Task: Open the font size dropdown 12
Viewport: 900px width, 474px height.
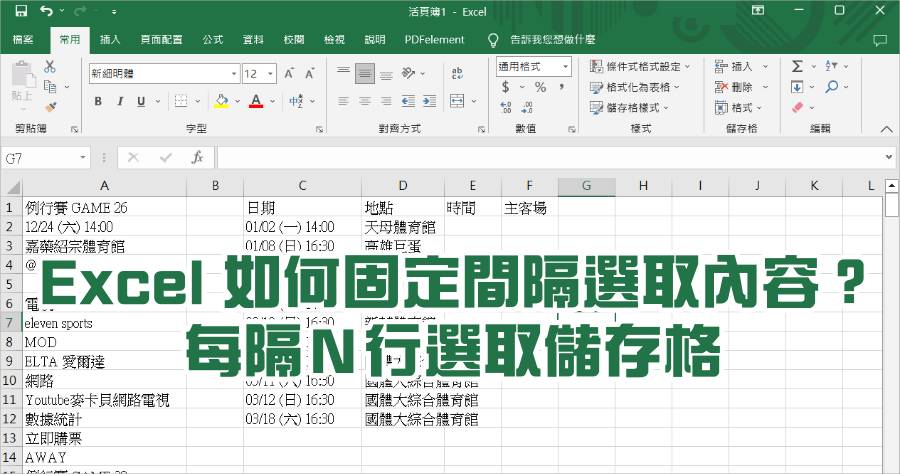Action: pyautogui.click(x=270, y=73)
